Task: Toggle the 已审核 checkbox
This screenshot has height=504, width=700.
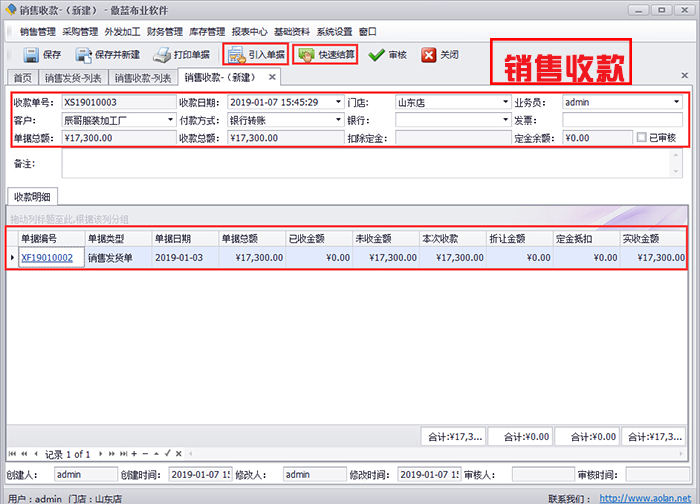Action: [641, 138]
